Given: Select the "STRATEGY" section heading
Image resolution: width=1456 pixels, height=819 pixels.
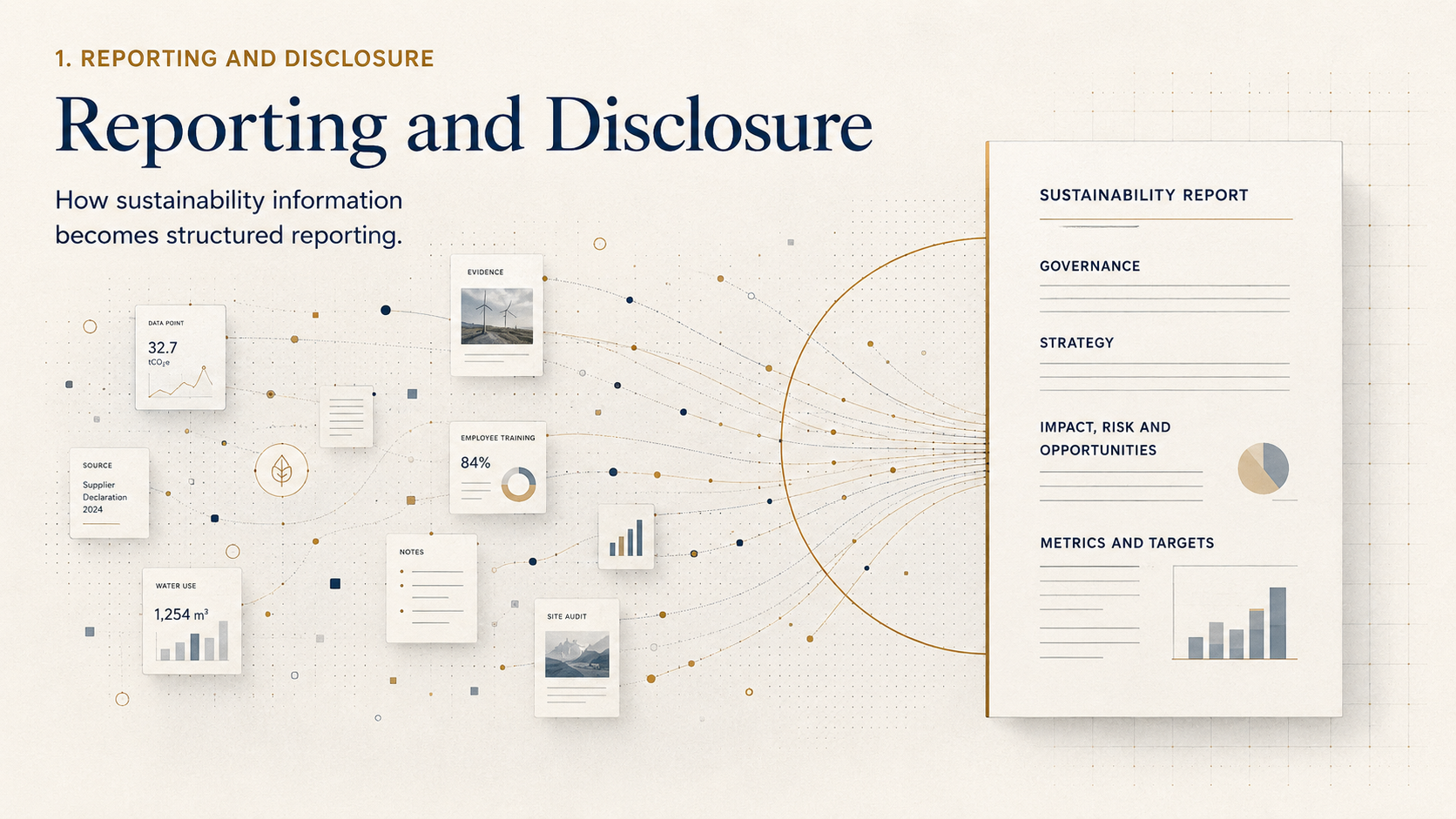Looking at the screenshot, I should tap(1076, 343).
